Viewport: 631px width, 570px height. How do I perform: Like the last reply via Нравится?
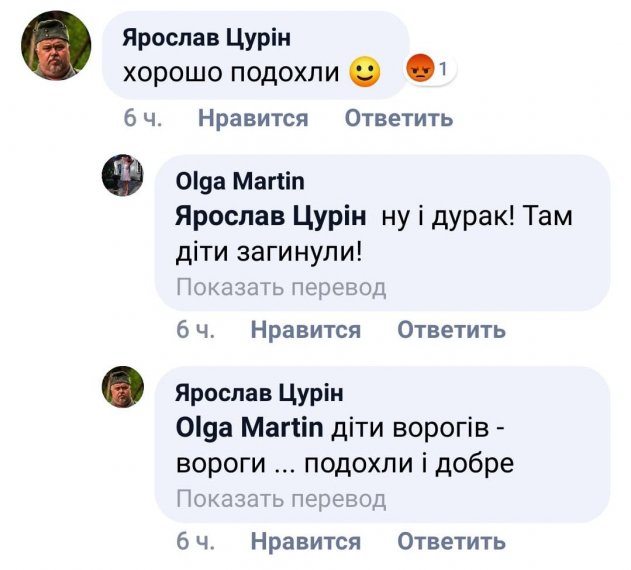[305, 542]
